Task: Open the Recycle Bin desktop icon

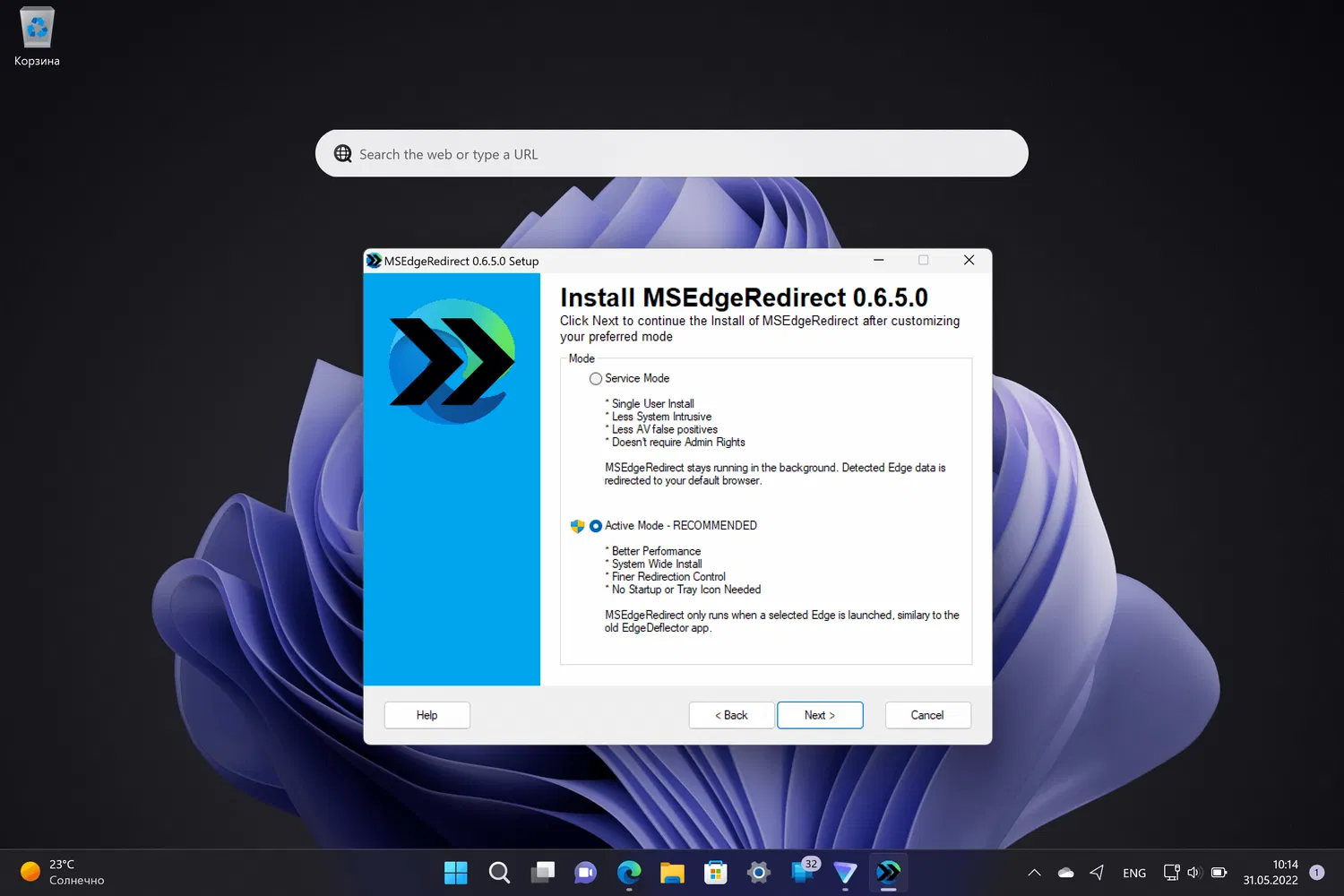Action: click(37, 38)
